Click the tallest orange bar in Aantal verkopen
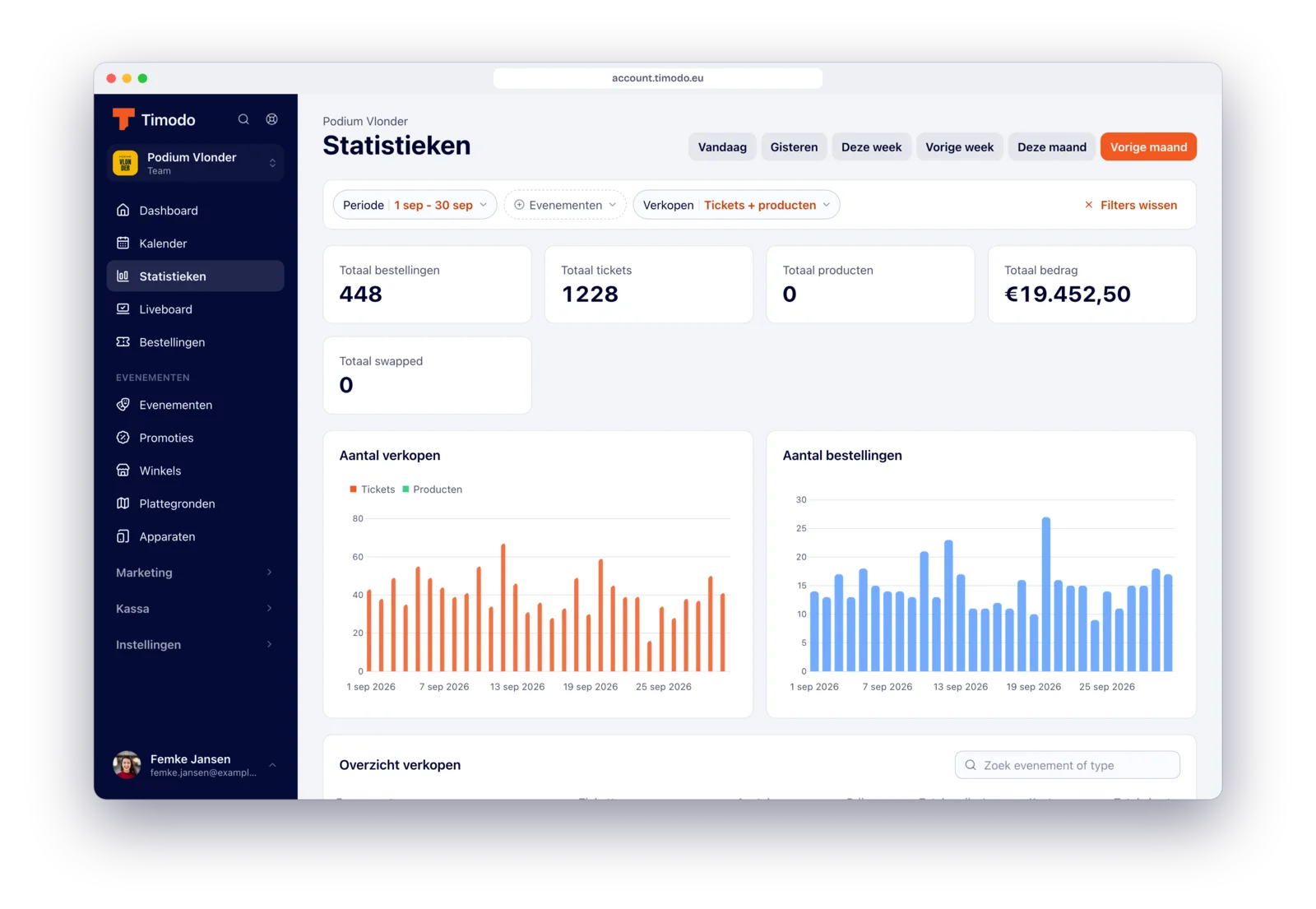The image size is (1316, 909). tap(503, 607)
